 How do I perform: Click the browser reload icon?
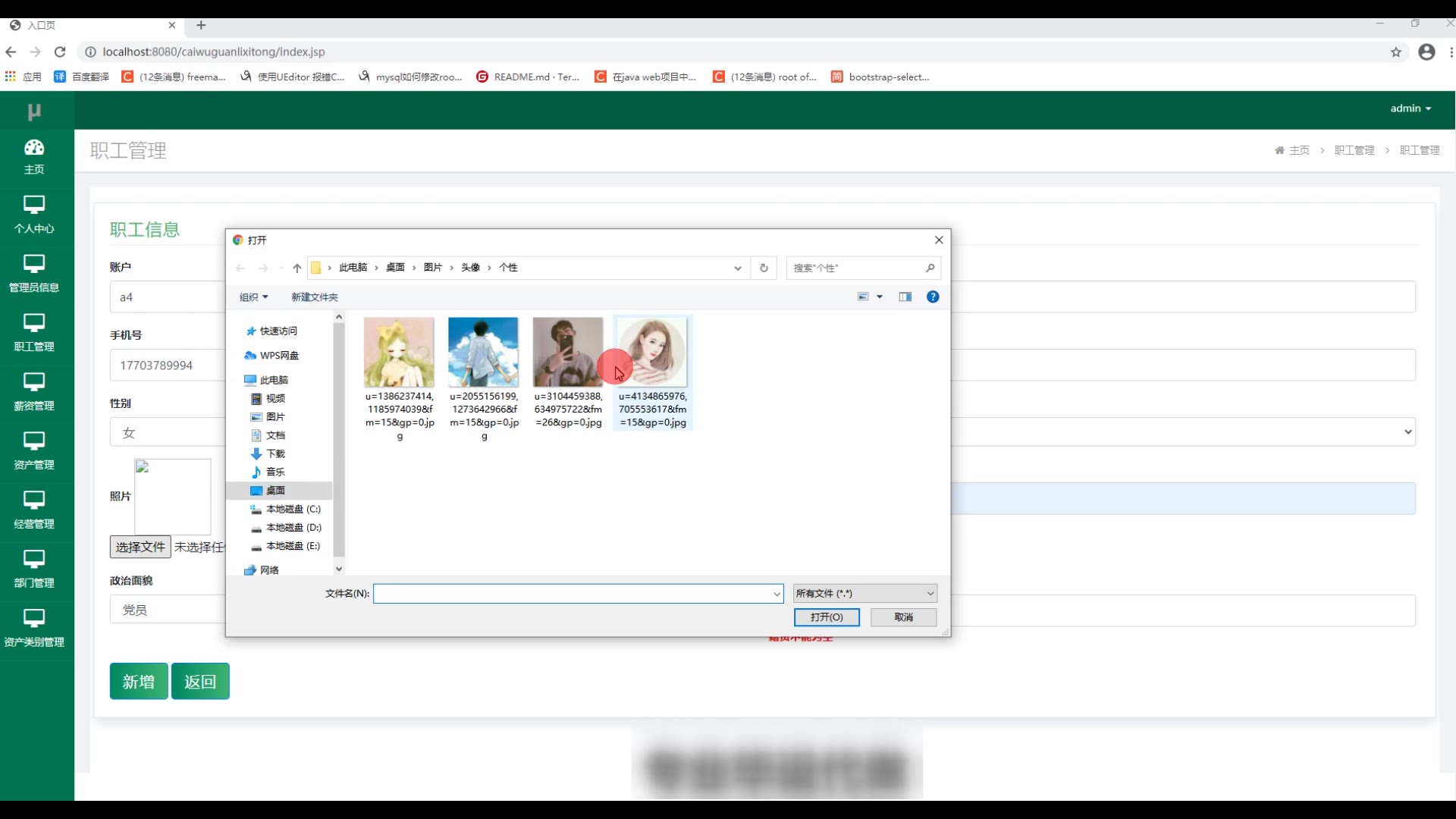click(x=60, y=52)
